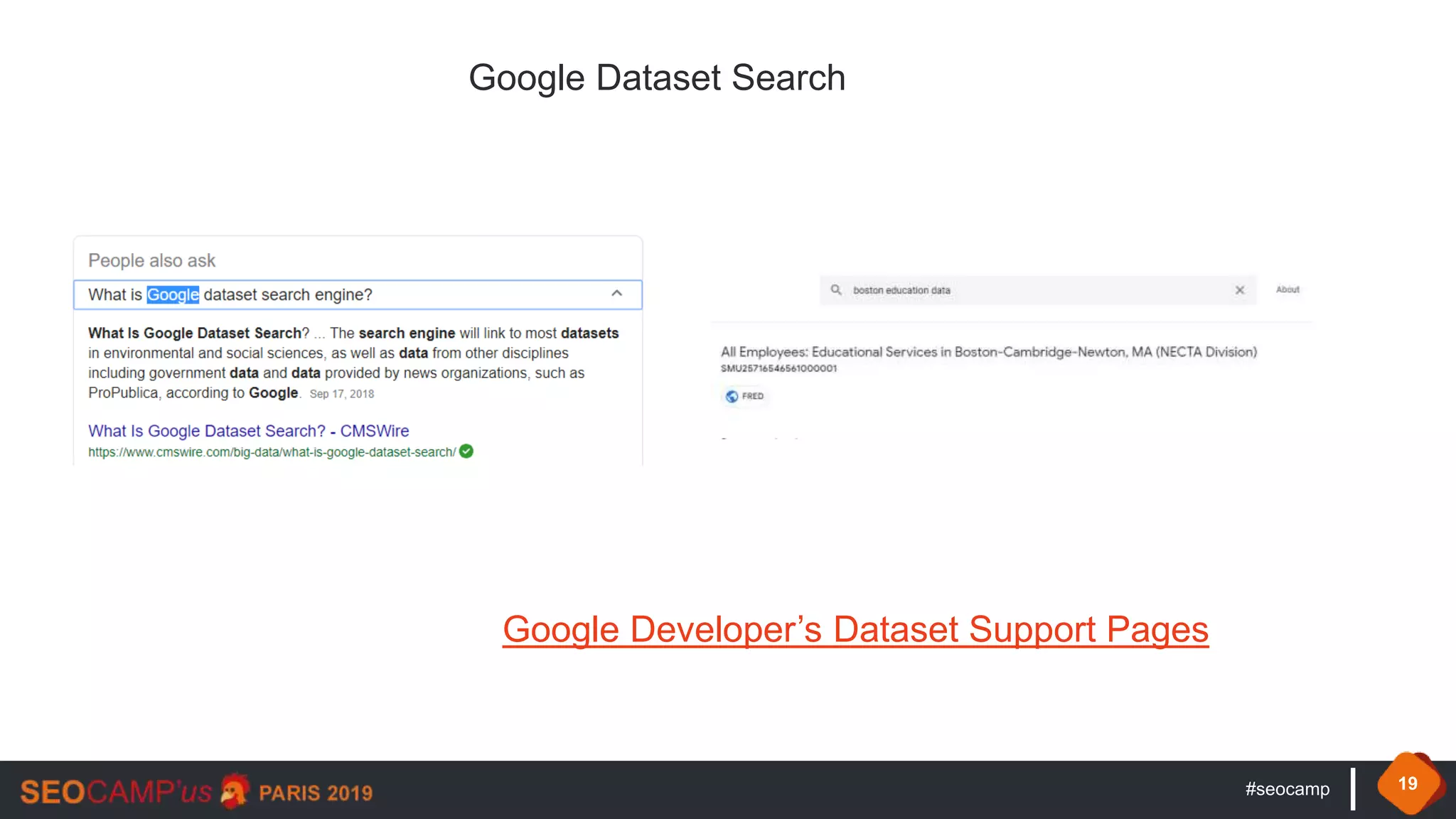
Task: Open Google Developer's Dataset Support Pages link
Action: pos(855,630)
